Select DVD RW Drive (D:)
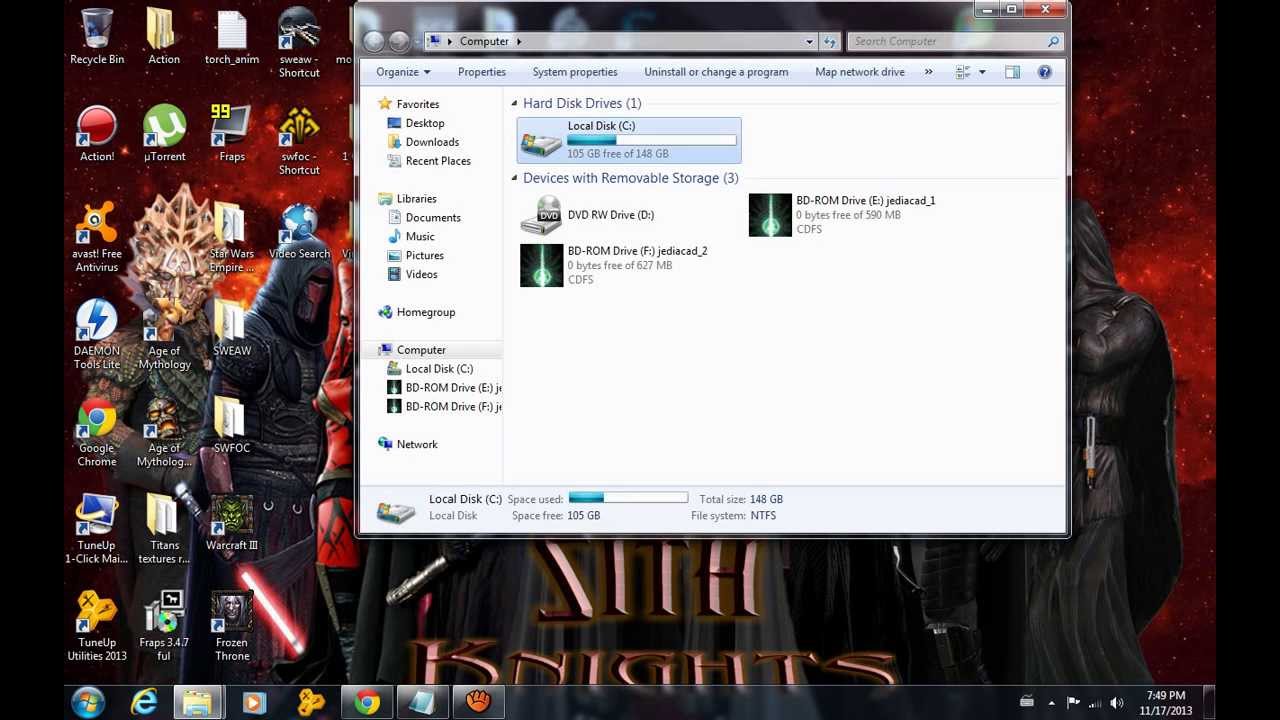This screenshot has width=1280, height=720. [x=587, y=215]
